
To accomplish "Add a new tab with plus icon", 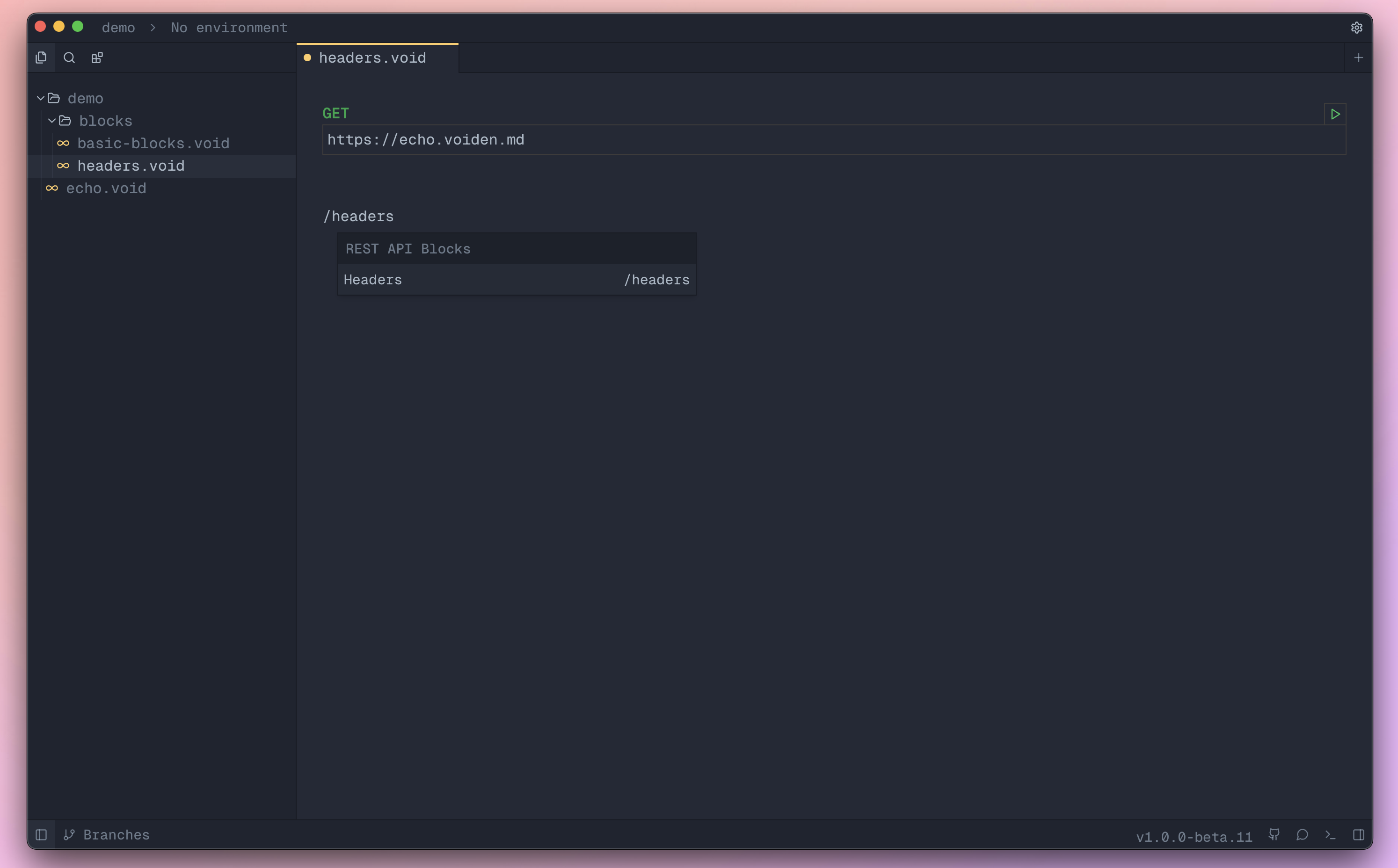I will [1358, 58].
